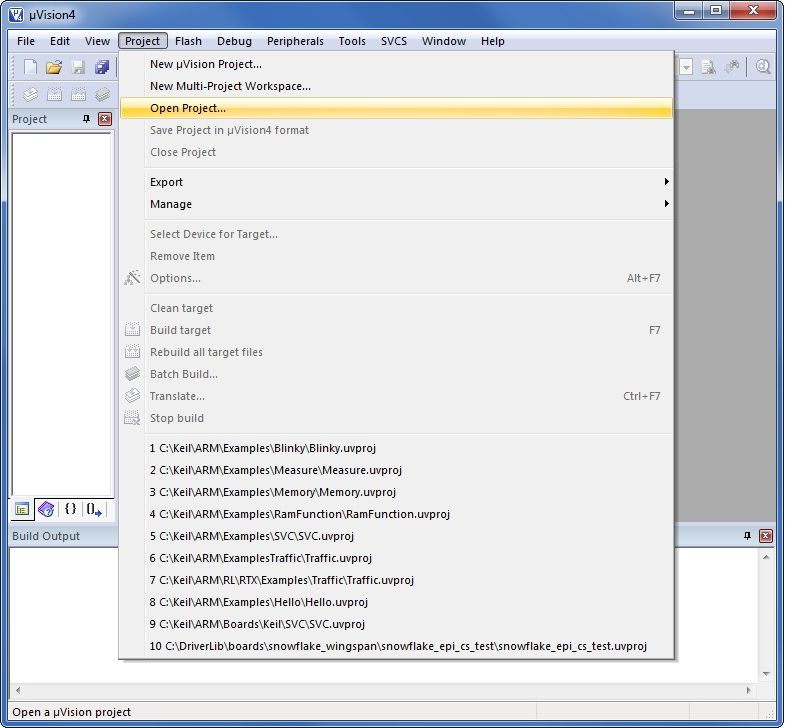Click the debug magnifier toolbar icon
The width and height of the screenshot is (786, 728).
click(763, 67)
